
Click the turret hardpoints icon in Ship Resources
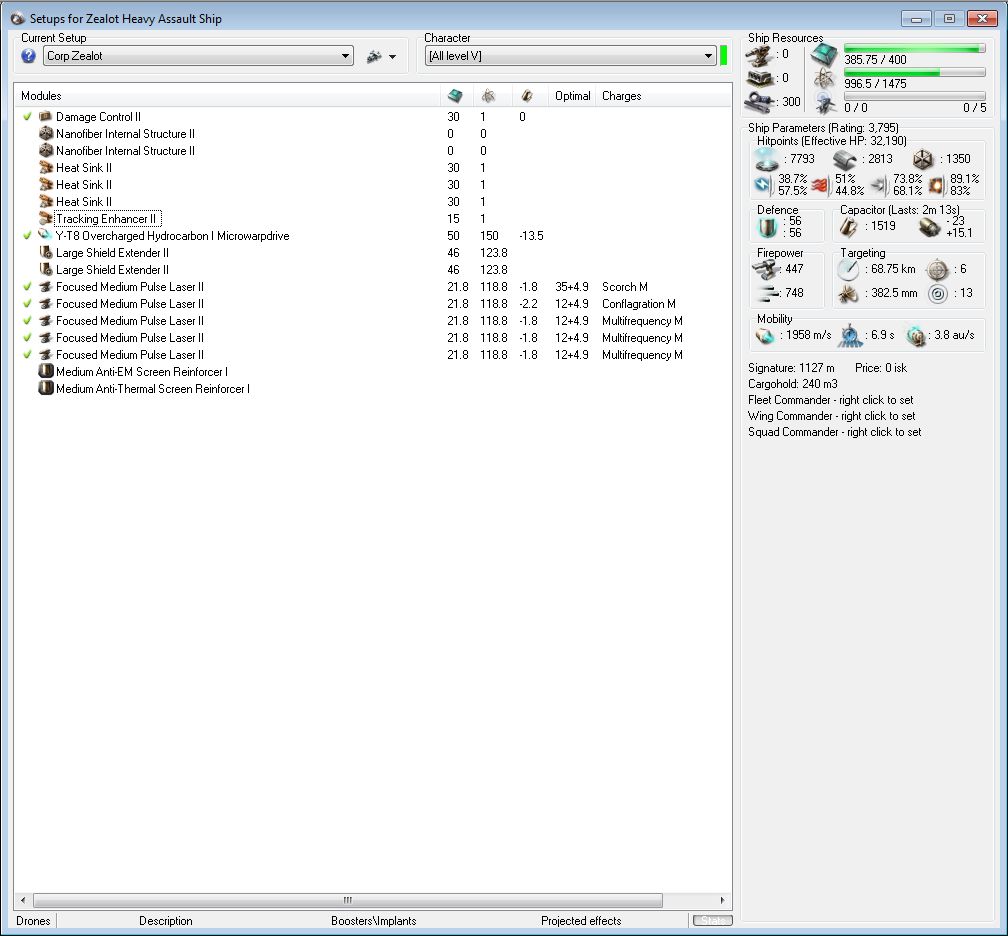(759, 56)
